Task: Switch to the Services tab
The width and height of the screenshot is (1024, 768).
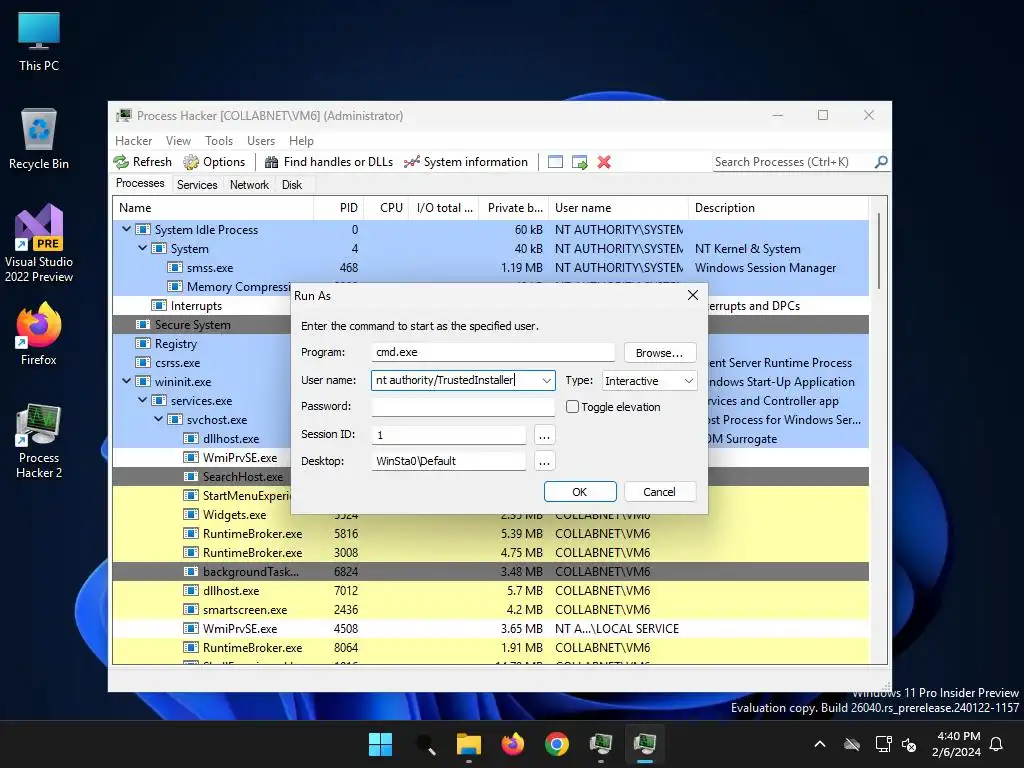Action: (197, 185)
